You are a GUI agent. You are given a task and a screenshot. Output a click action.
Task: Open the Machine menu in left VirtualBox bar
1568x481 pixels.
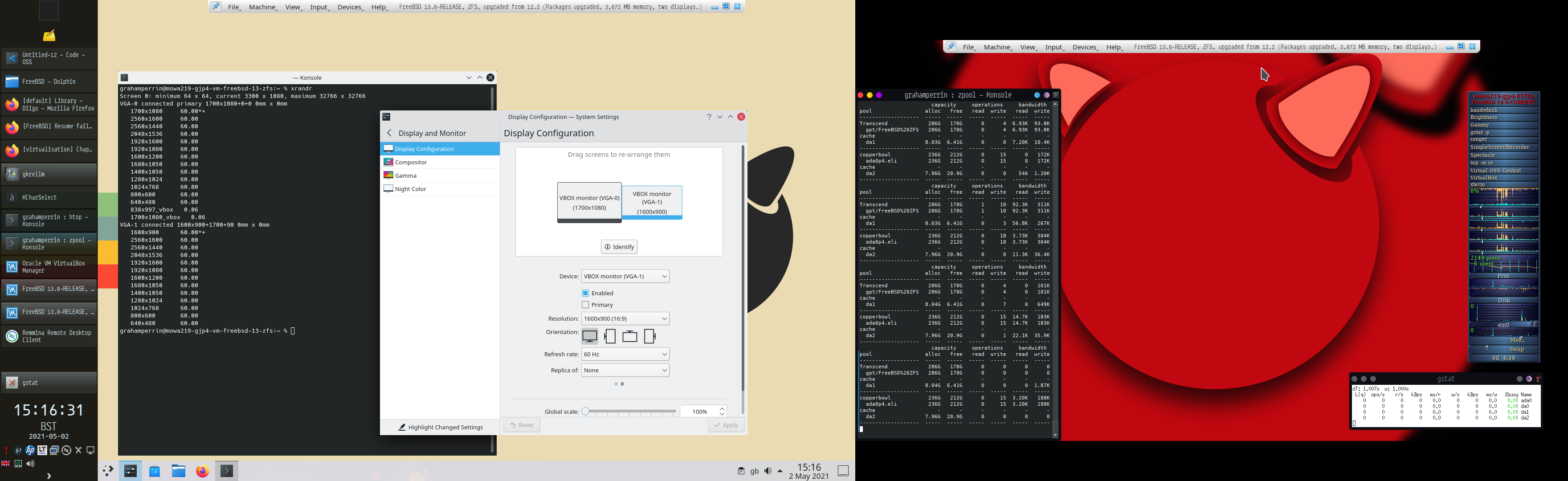262,7
